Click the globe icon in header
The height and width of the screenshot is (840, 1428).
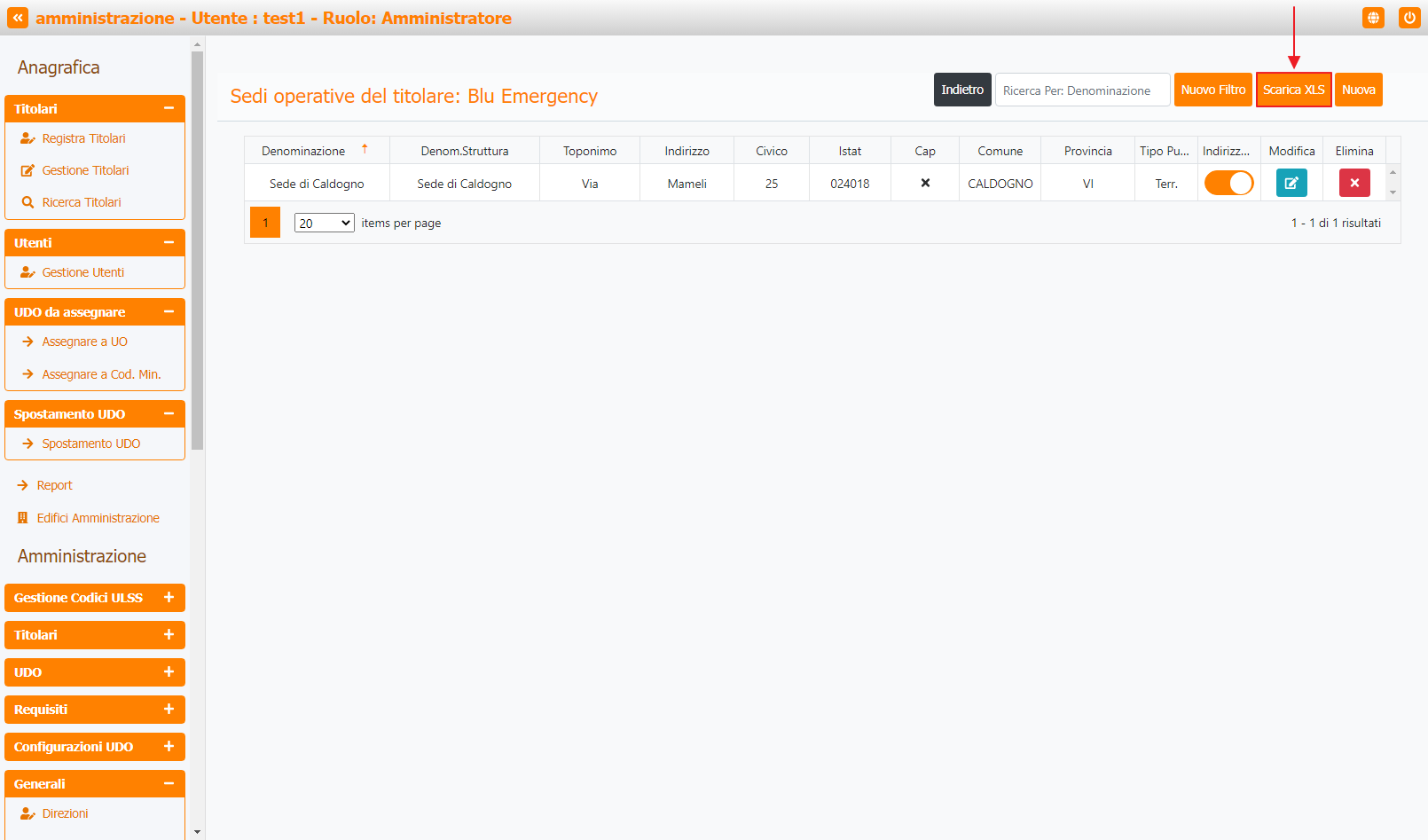(x=1373, y=18)
